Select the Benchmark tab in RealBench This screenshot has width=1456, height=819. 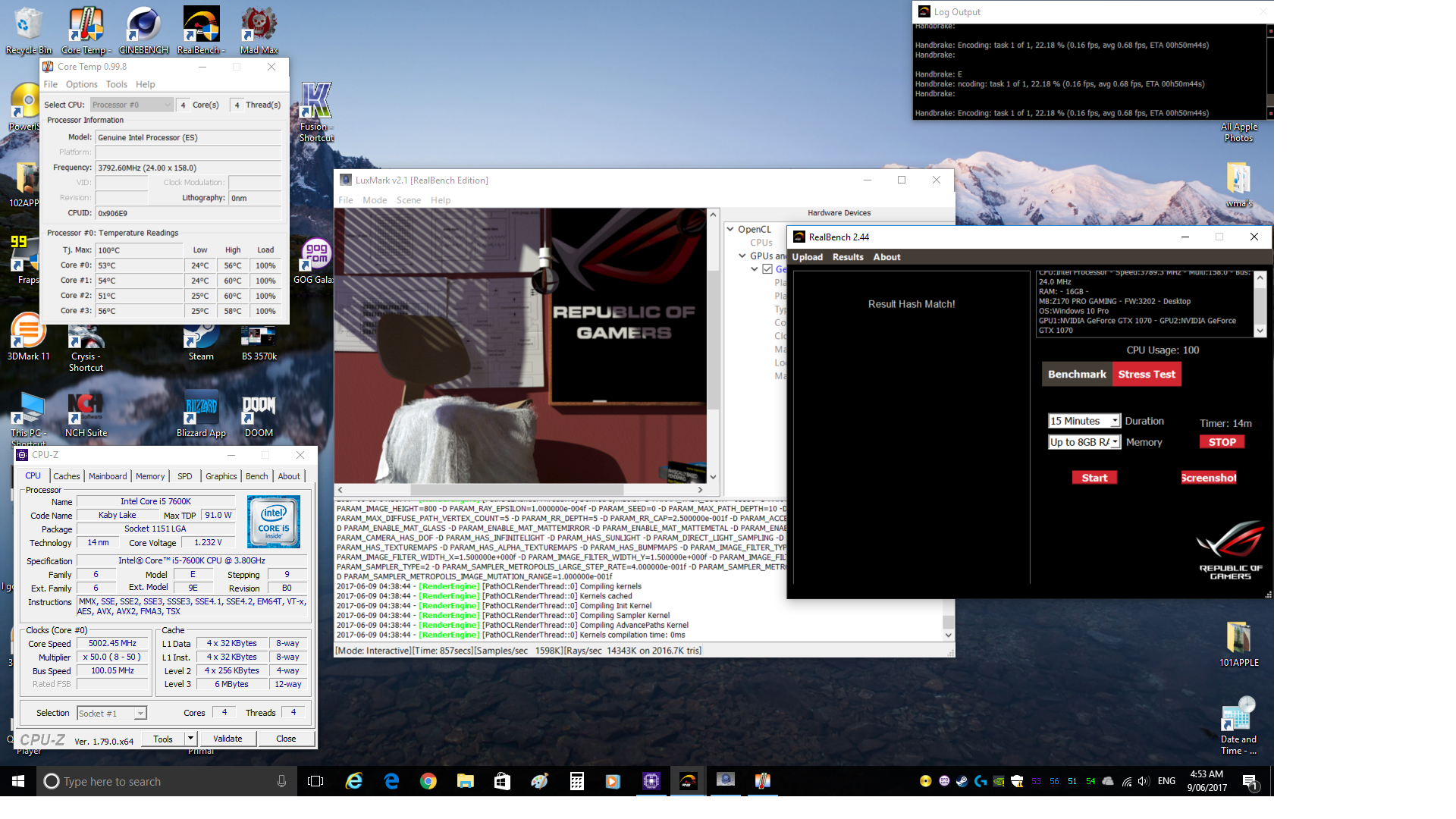pyautogui.click(x=1077, y=374)
